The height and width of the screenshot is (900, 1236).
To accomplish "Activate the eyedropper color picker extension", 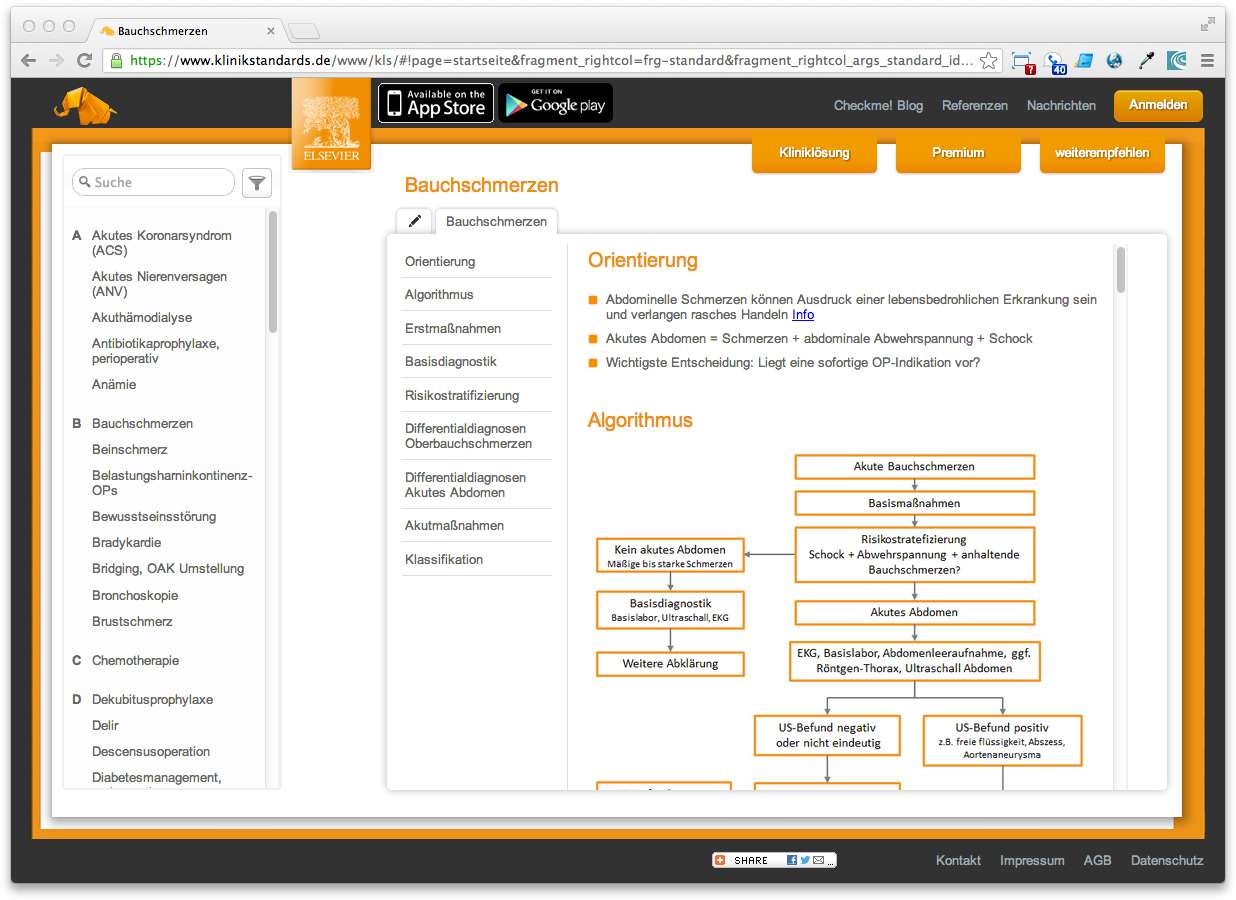I will (1147, 60).
